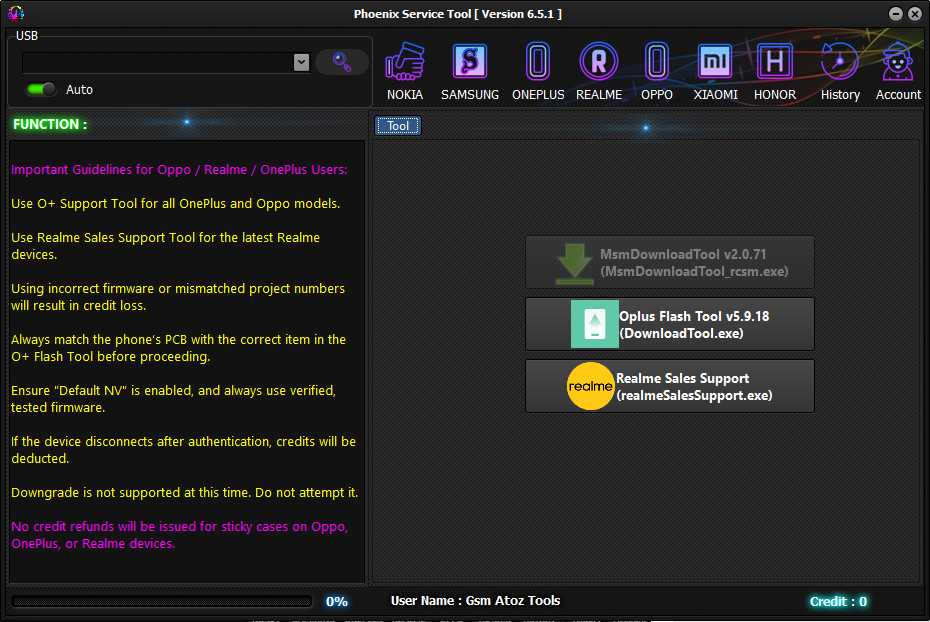Select the OPPO brand icon
Viewport: 930px width, 622px height.
pos(656,65)
